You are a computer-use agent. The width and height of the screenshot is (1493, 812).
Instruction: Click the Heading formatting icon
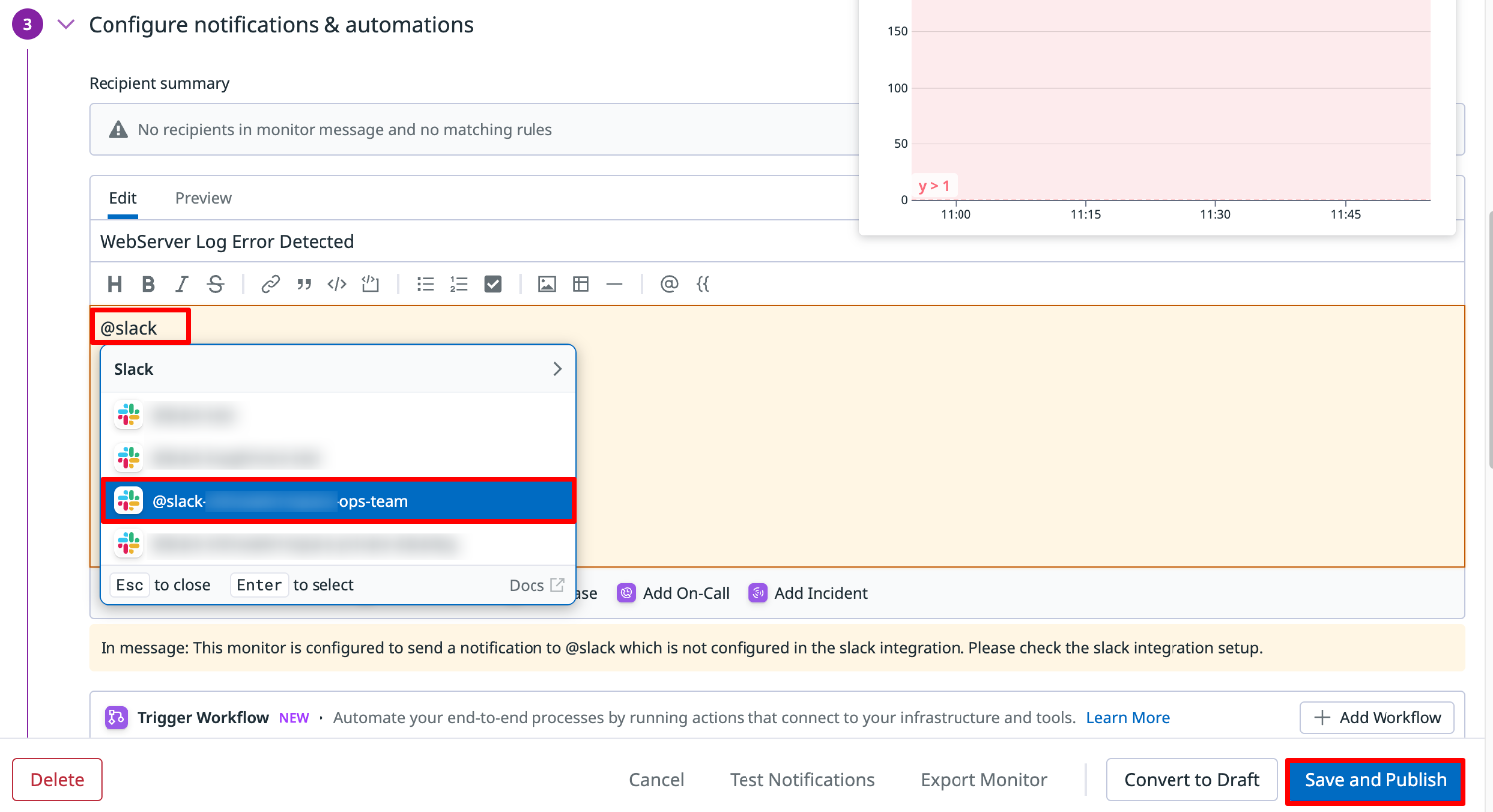115,284
